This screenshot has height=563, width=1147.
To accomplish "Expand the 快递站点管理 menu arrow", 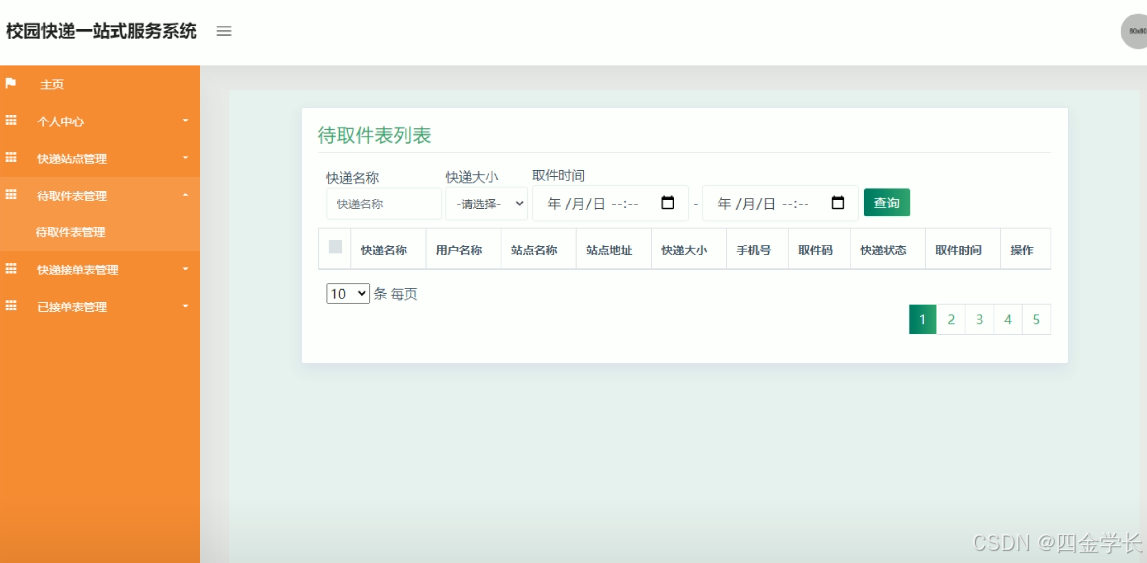I will (185, 157).
